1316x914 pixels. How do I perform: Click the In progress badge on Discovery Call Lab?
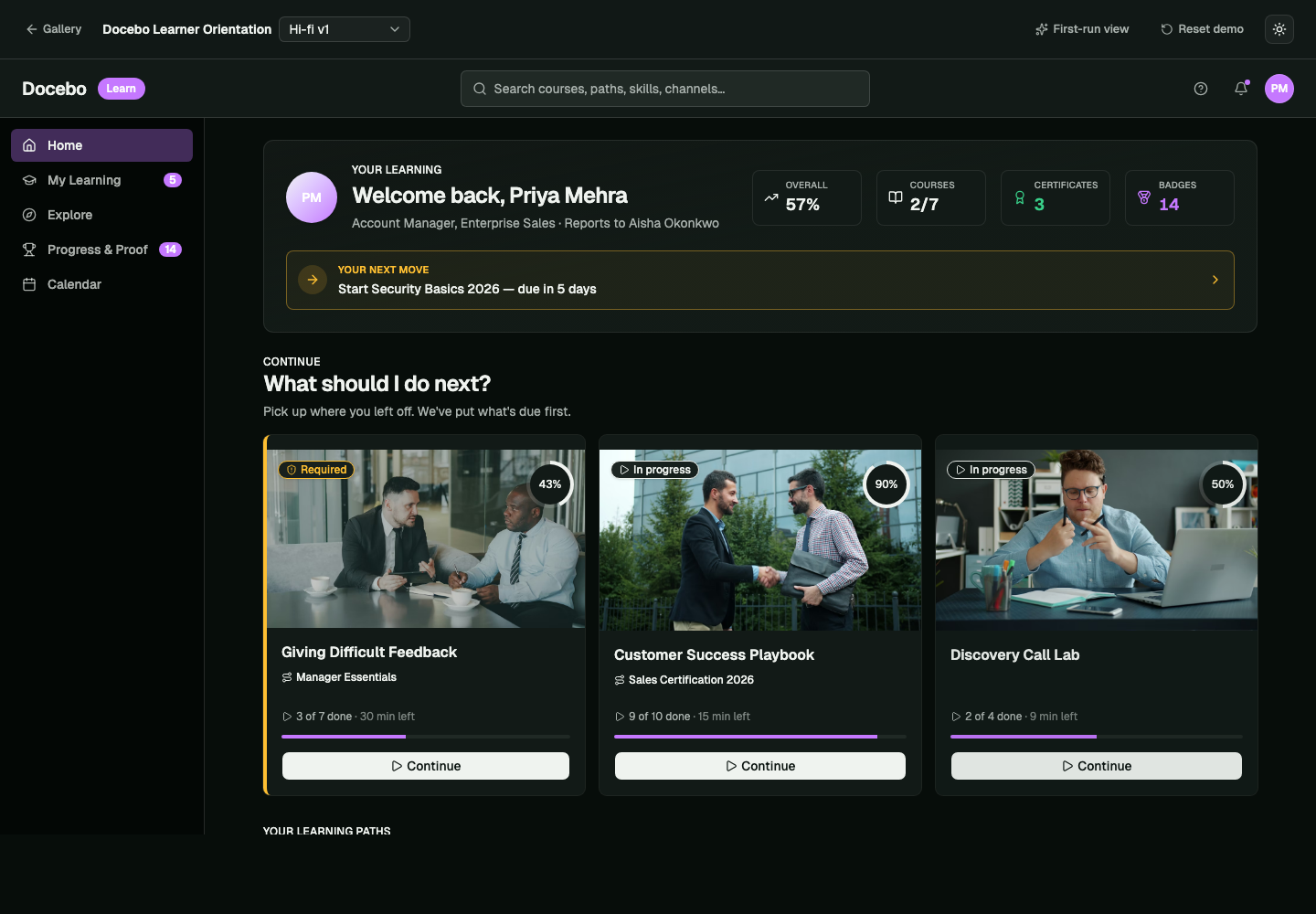pos(992,470)
